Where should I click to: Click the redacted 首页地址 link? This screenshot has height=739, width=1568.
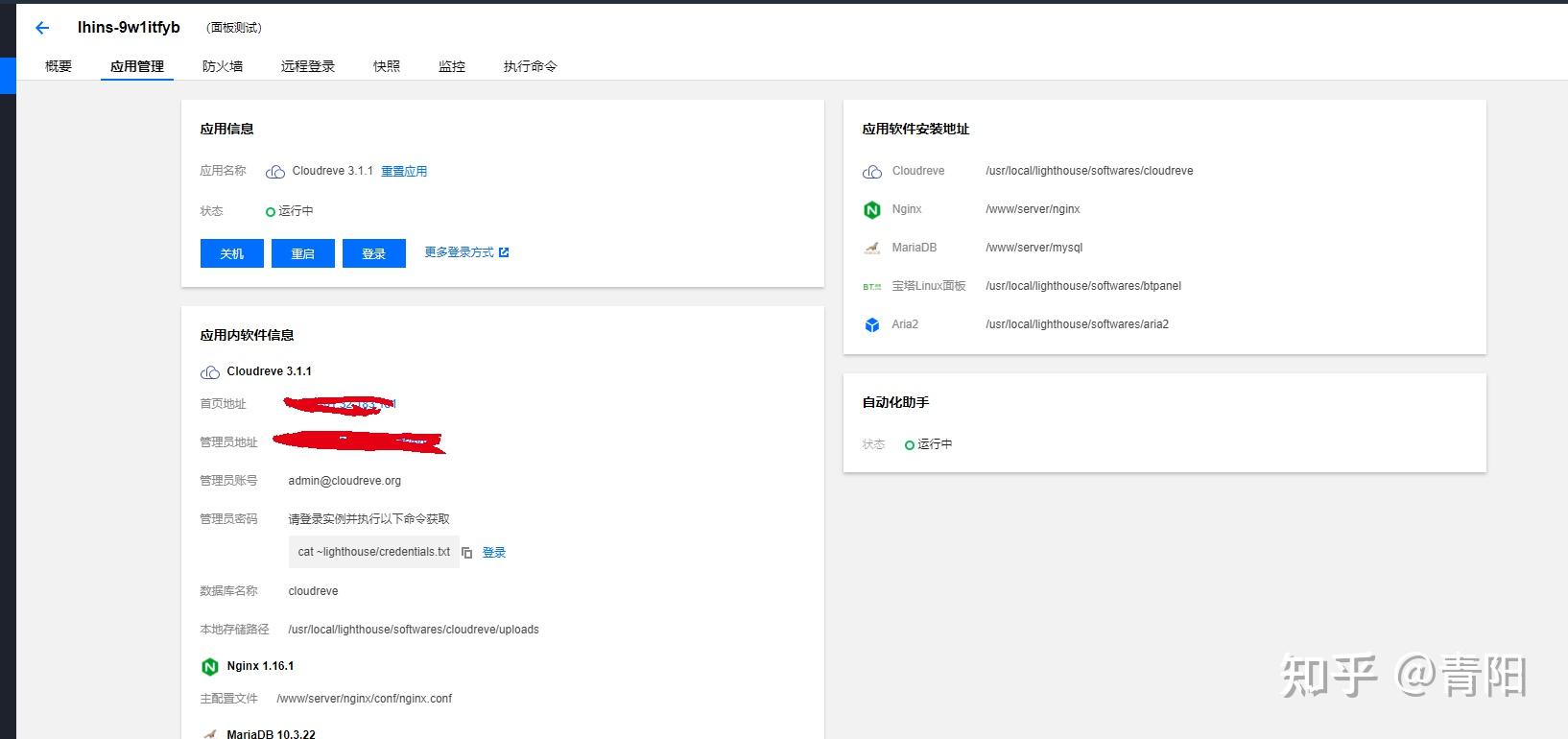point(341,405)
